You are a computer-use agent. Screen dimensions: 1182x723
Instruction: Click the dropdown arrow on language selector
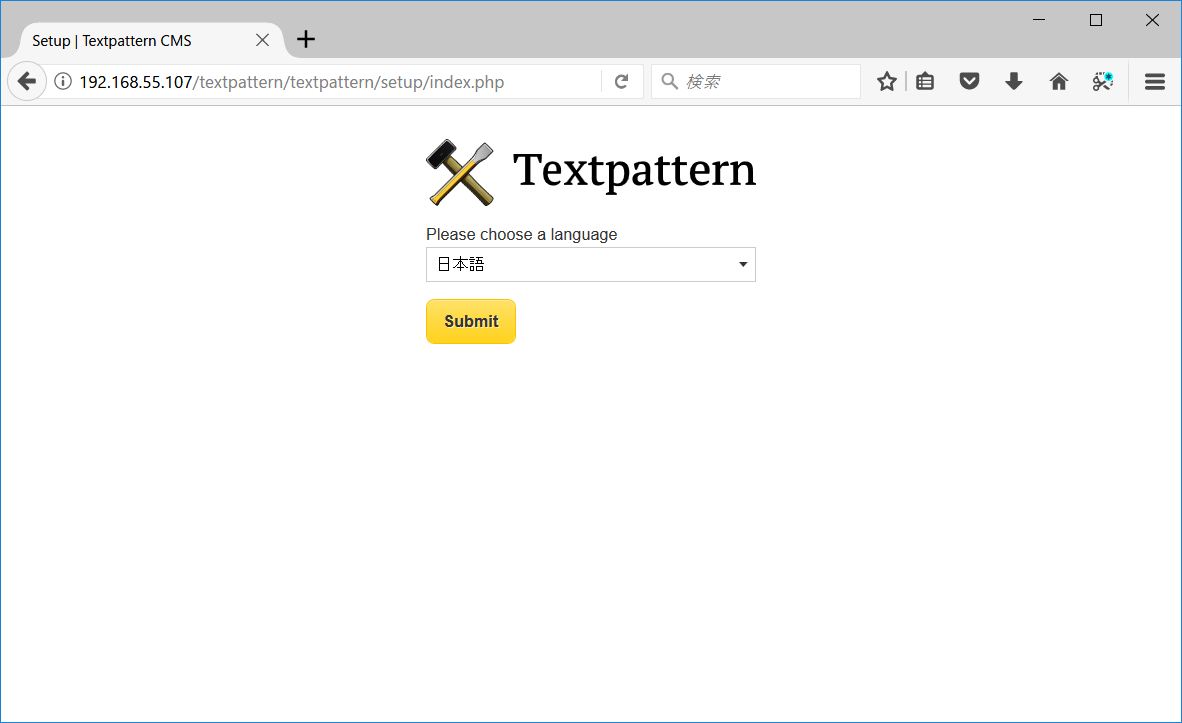(x=742, y=264)
